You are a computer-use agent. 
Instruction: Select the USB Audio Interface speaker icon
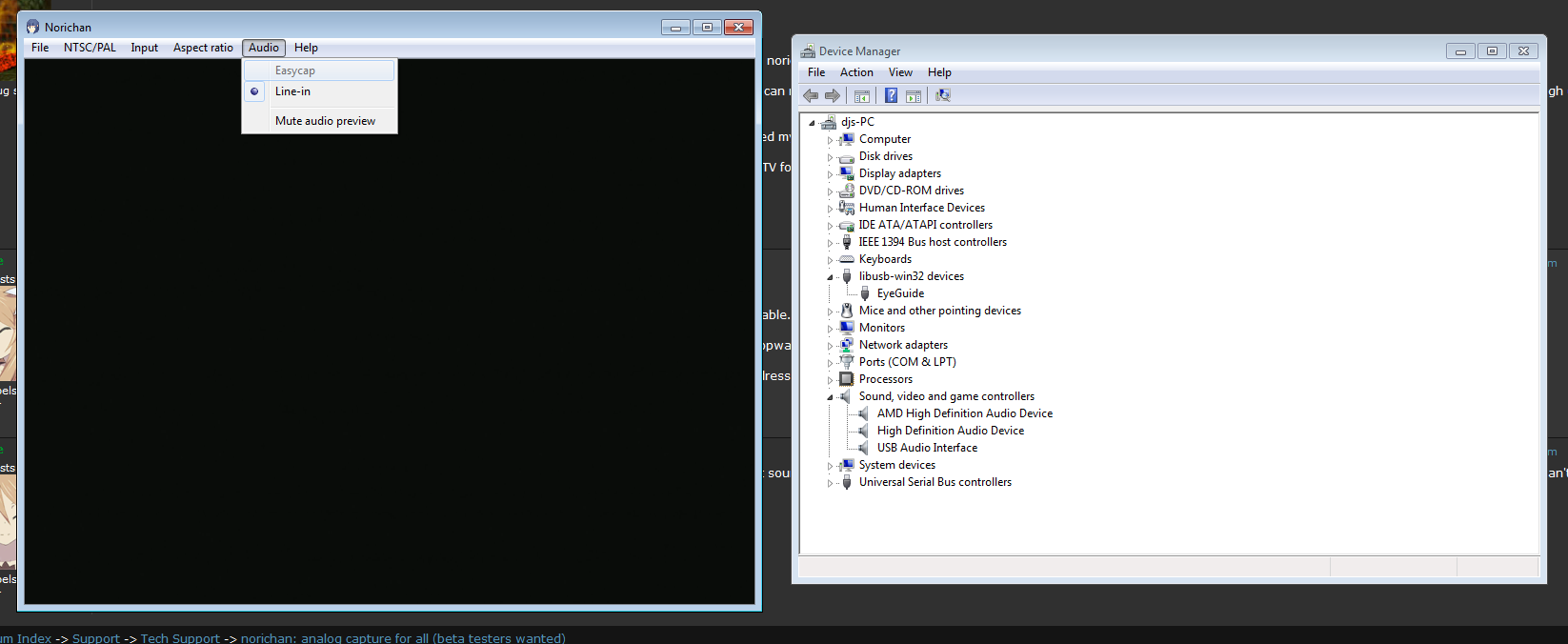tap(863, 448)
